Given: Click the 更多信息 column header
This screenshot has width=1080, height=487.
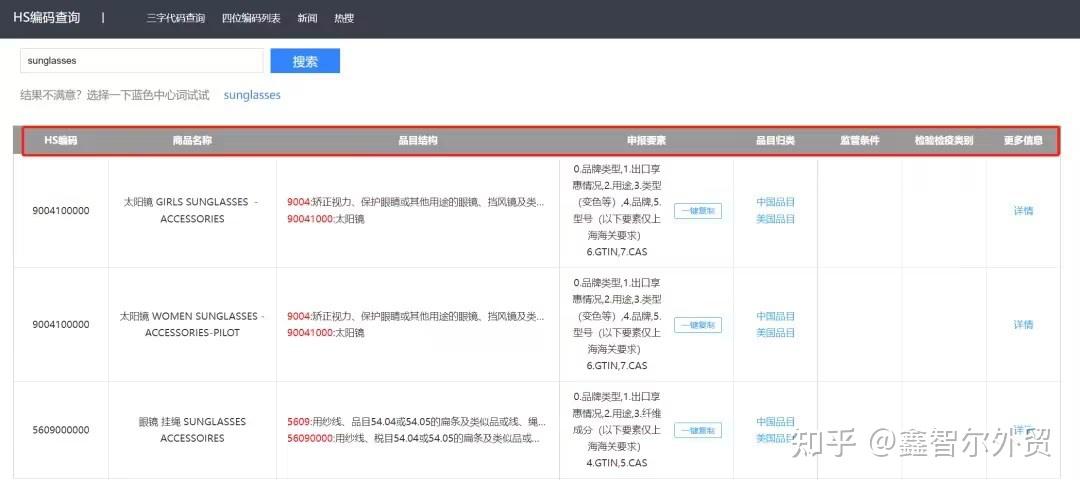Looking at the screenshot, I should click(1023, 141).
